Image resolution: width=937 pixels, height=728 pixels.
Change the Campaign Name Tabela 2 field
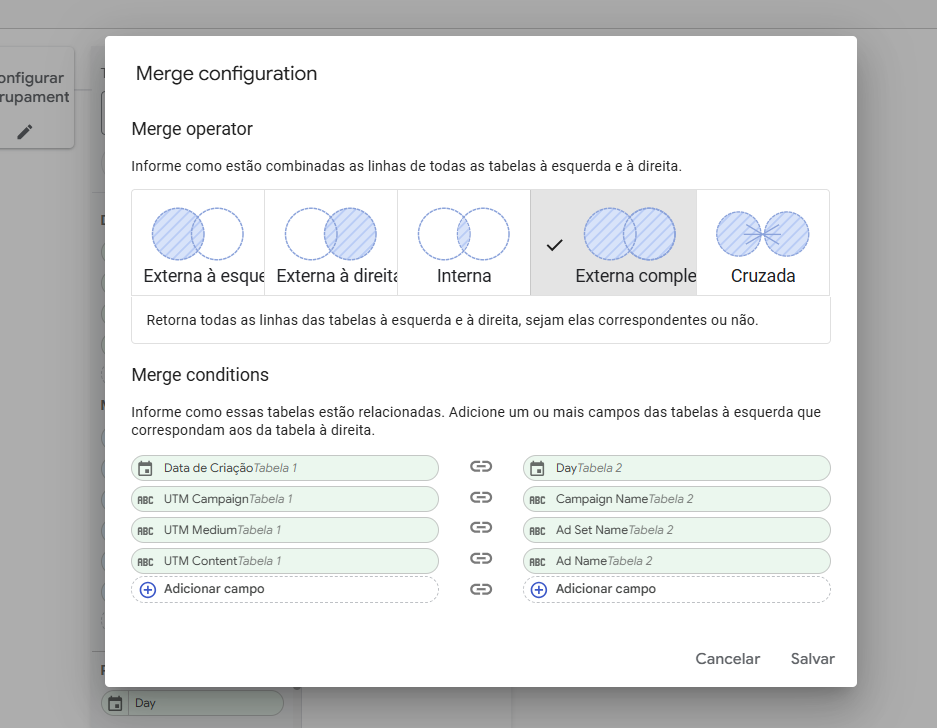676,499
